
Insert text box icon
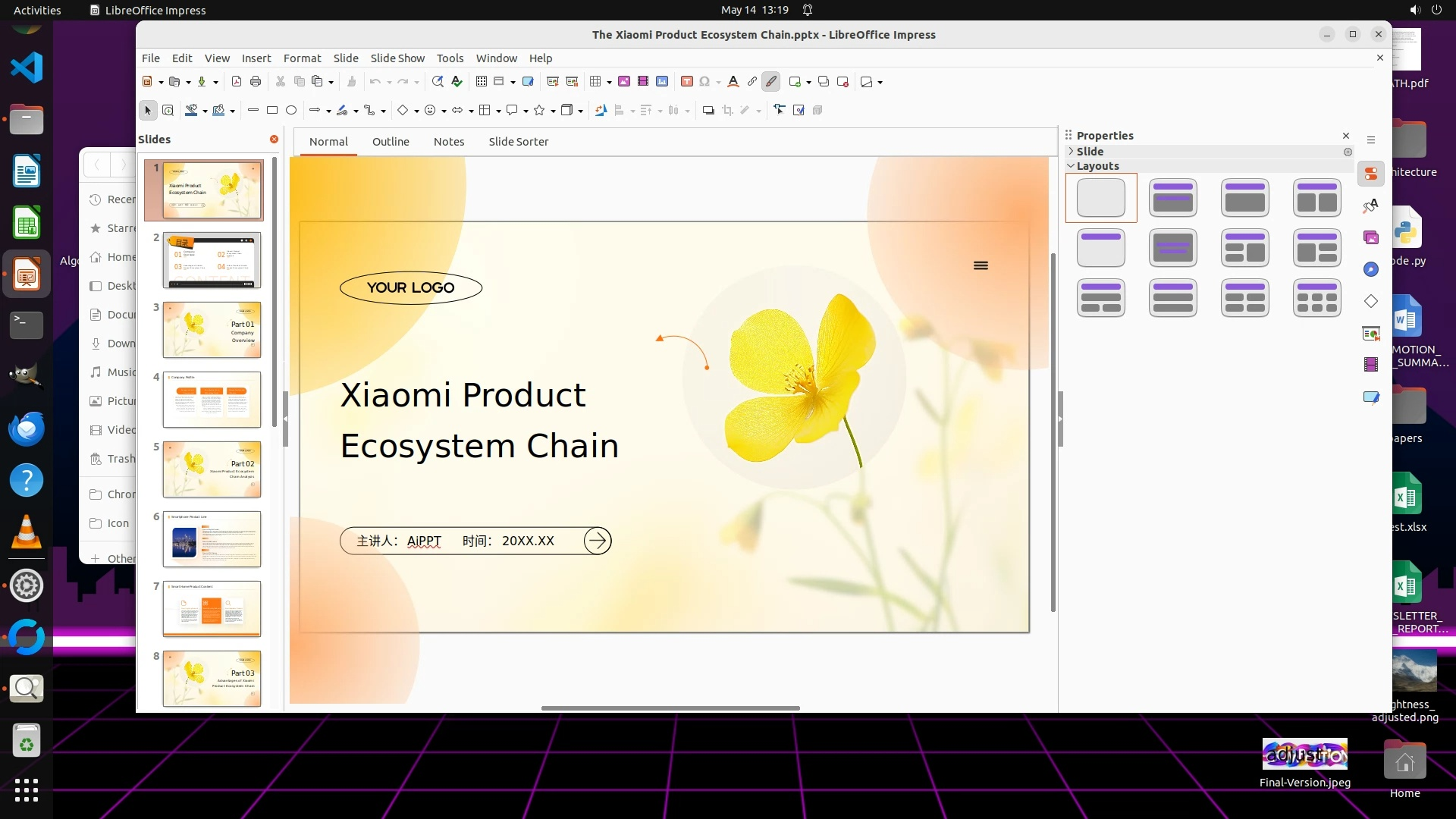coord(686,82)
